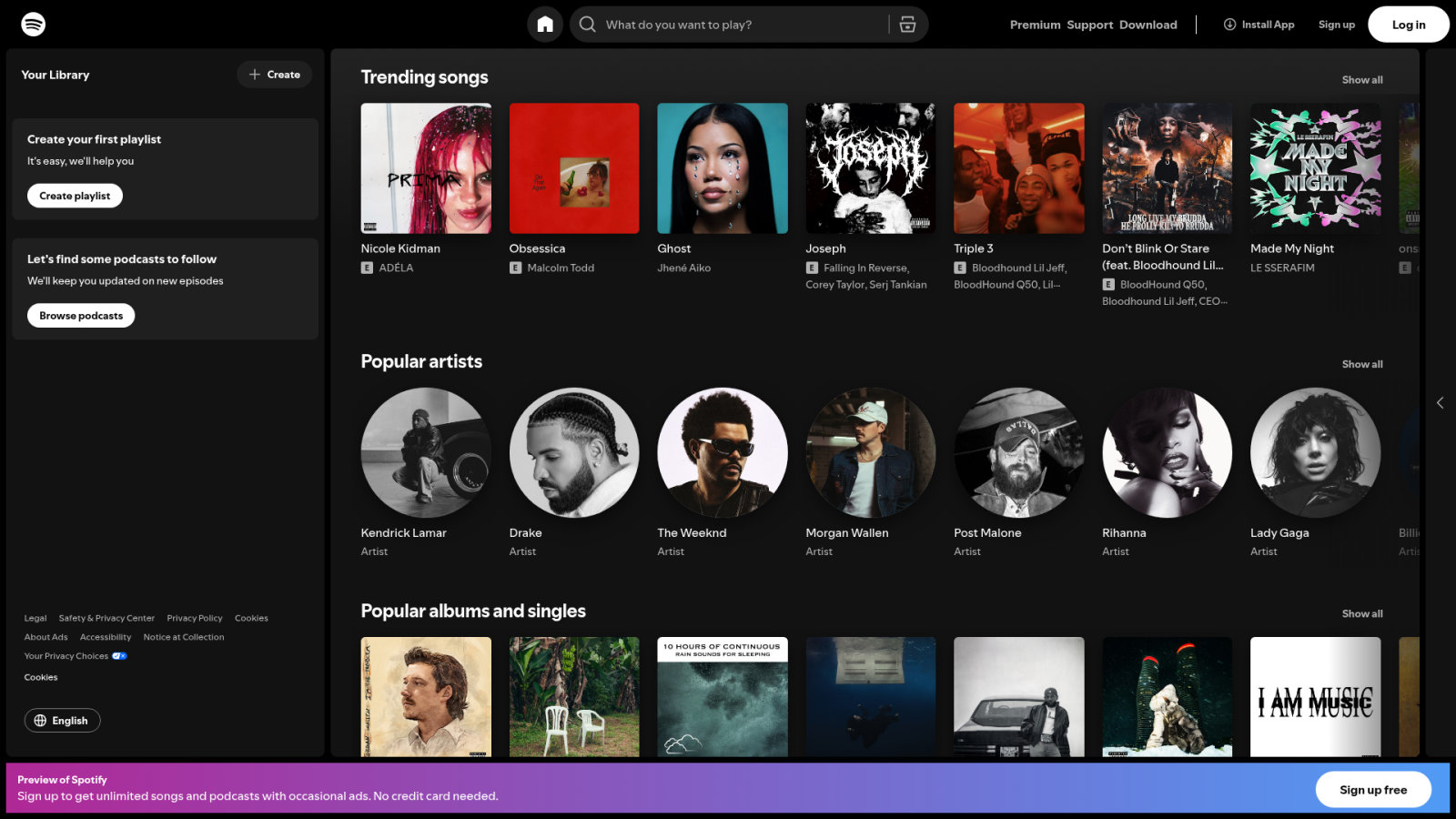Click the explicit badge next to Malcolm Todd
This screenshot has height=819, width=1456.
tap(515, 268)
